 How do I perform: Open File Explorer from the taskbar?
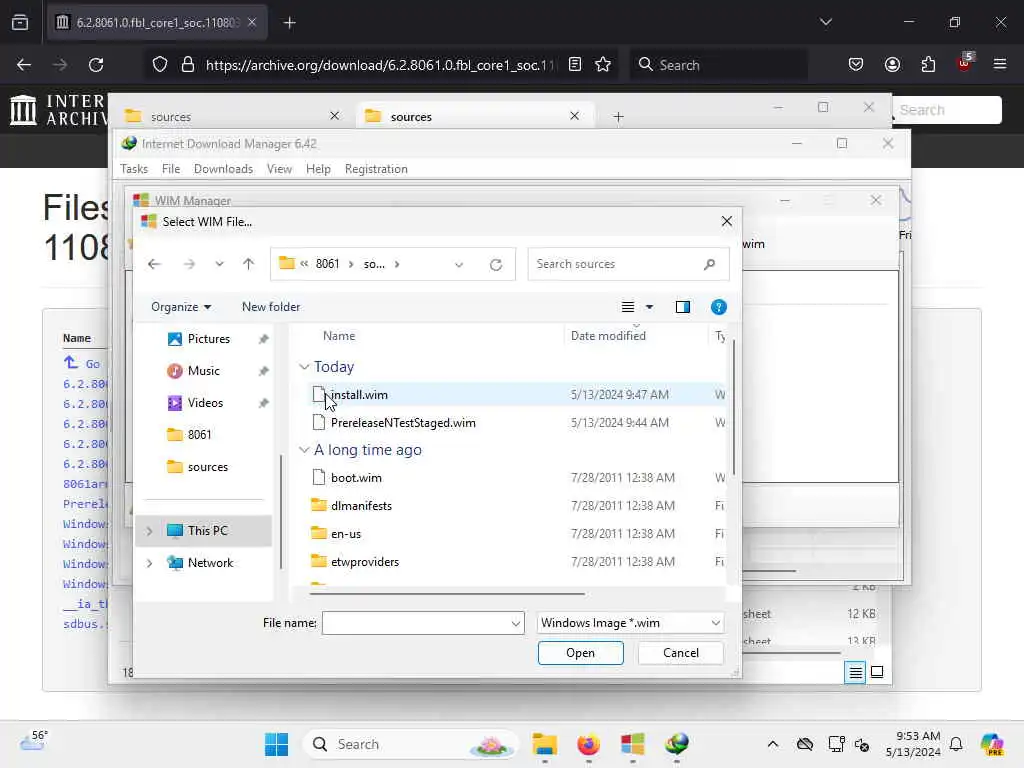pos(544,744)
